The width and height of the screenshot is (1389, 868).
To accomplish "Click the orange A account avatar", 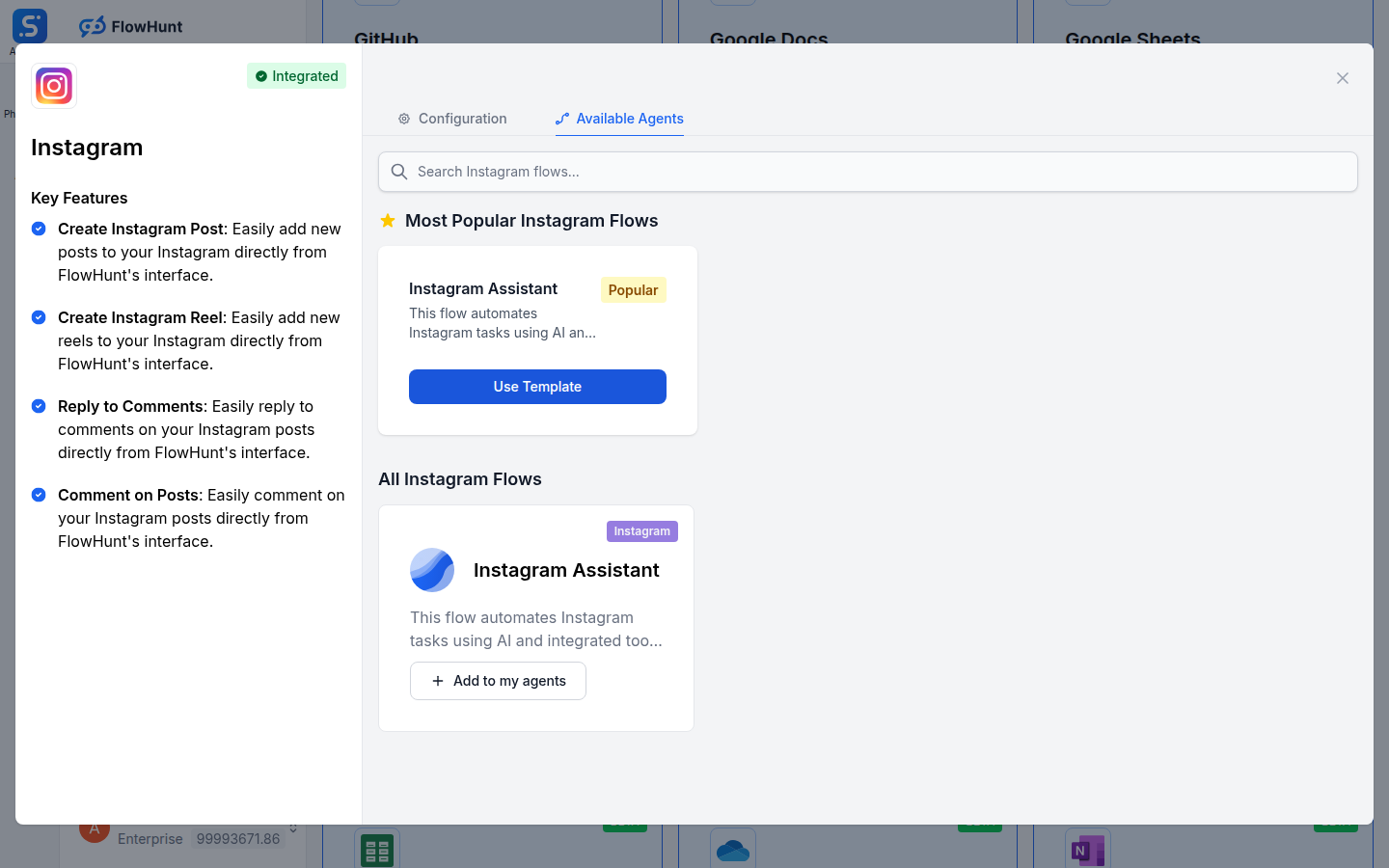I will coord(94,828).
